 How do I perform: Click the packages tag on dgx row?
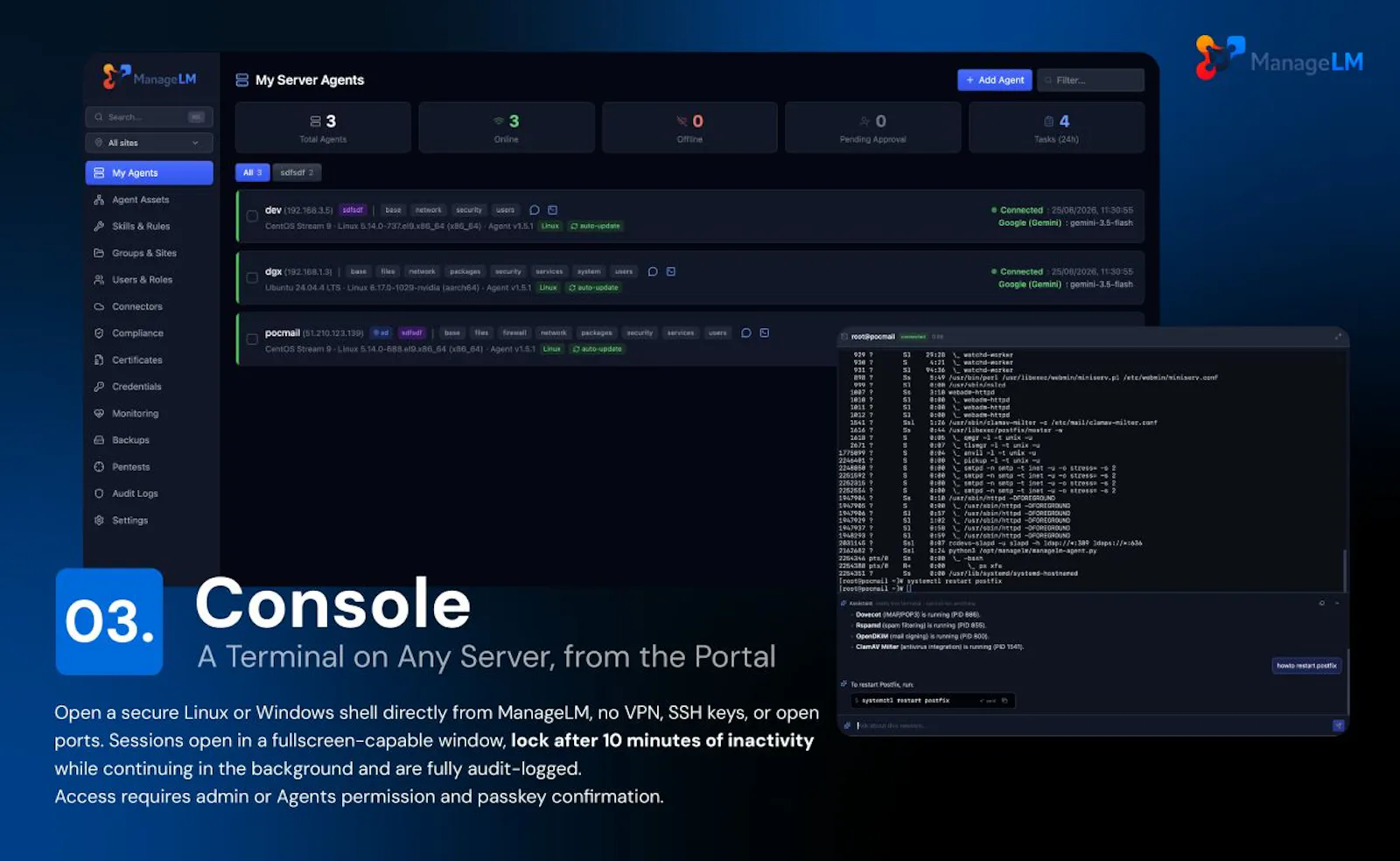pyautogui.click(x=465, y=271)
